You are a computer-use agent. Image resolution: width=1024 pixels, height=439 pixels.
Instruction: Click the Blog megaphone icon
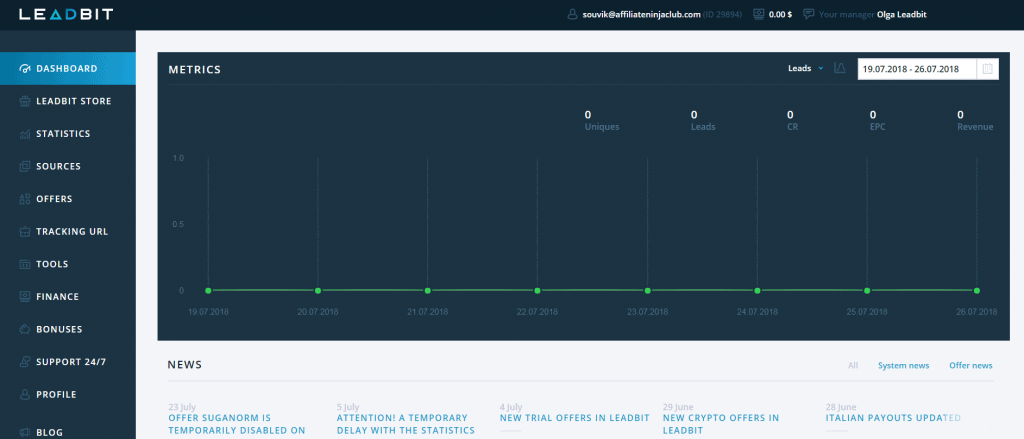click(x=25, y=432)
